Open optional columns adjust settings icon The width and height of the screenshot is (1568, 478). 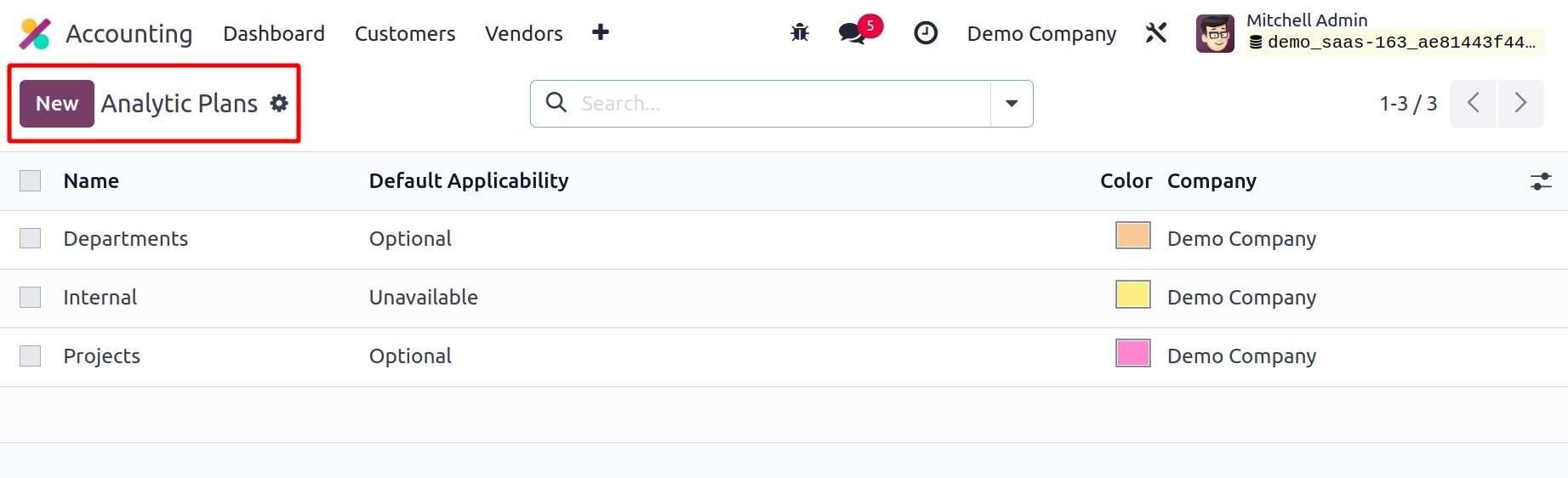point(1541,181)
